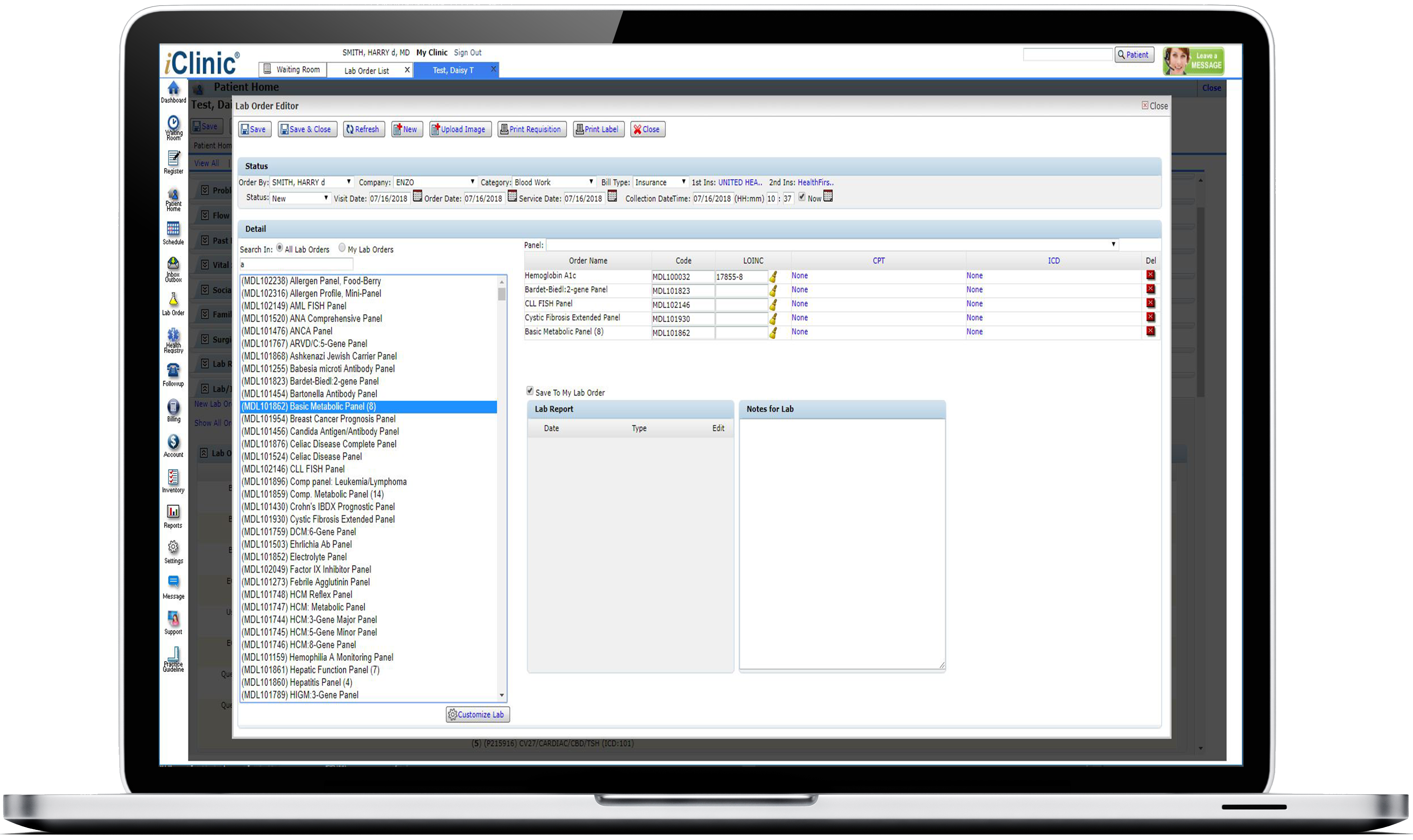Delete the CLL FISH Panel order row

click(x=1150, y=304)
